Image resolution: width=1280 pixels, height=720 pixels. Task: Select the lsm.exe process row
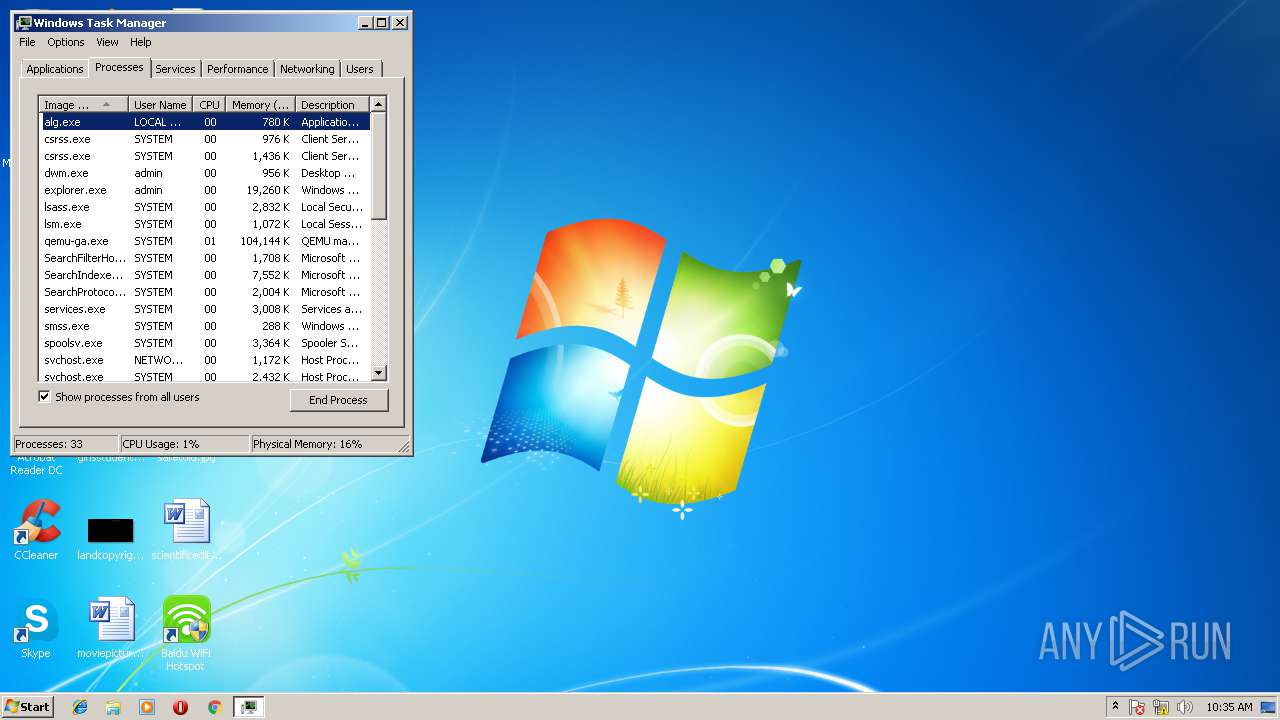pyautogui.click(x=205, y=224)
